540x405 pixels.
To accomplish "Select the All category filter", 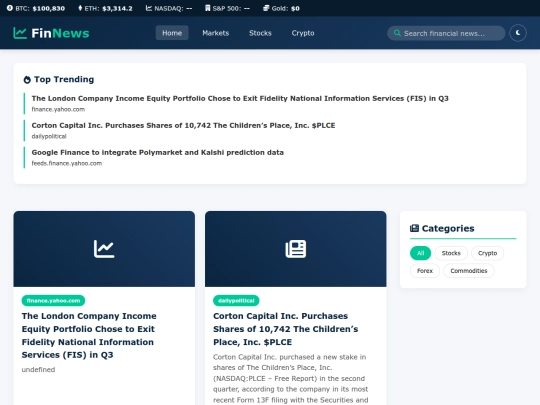I will click(x=420, y=253).
